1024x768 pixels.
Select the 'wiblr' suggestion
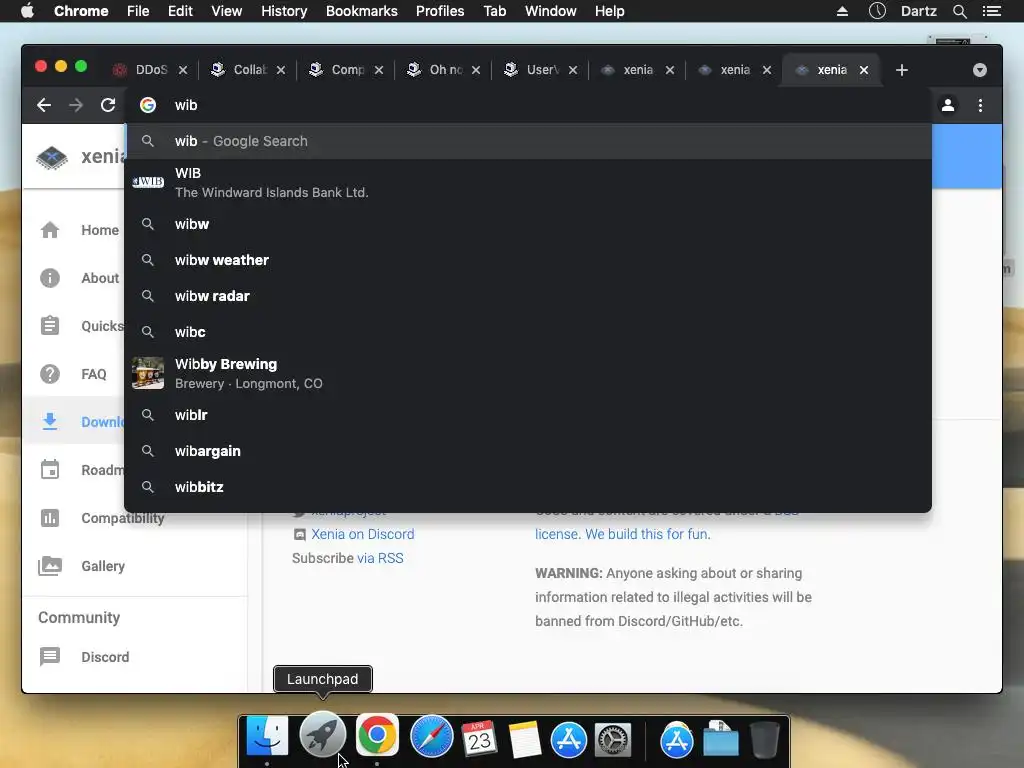coord(528,415)
